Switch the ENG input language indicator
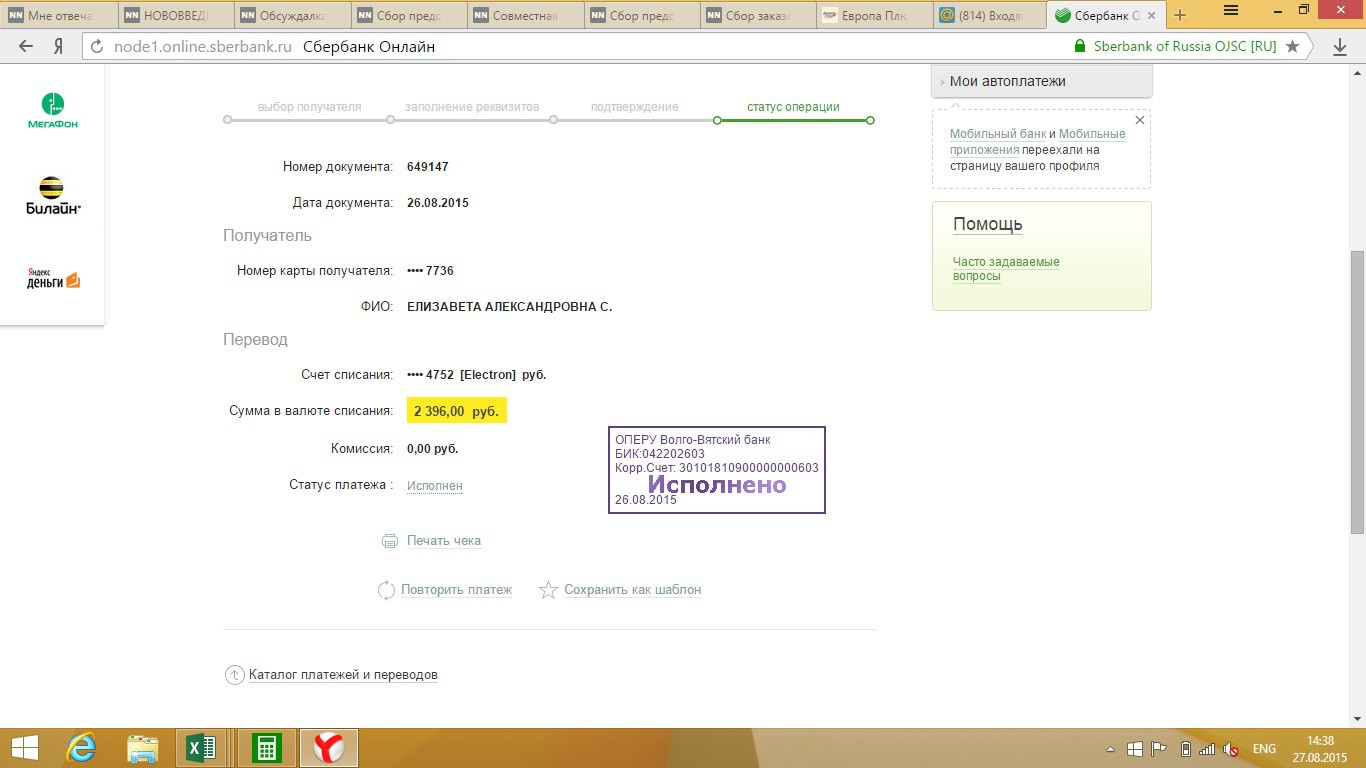Image resolution: width=1366 pixels, height=768 pixels. point(1264,749)
